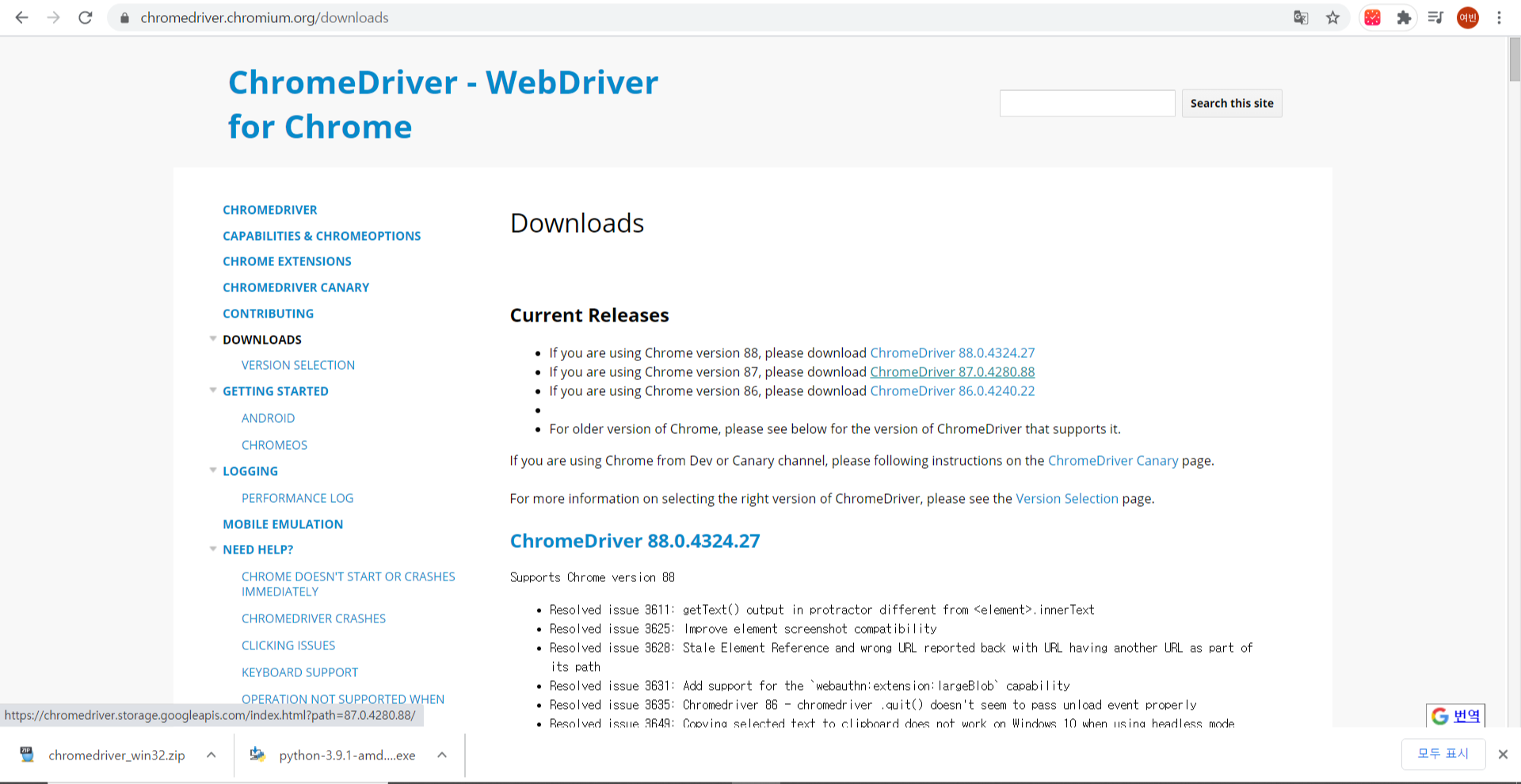Go to CHROMEOS sidebar page
The height and width of the screenshot is (784, 1521).
click(x=274, y=445)
